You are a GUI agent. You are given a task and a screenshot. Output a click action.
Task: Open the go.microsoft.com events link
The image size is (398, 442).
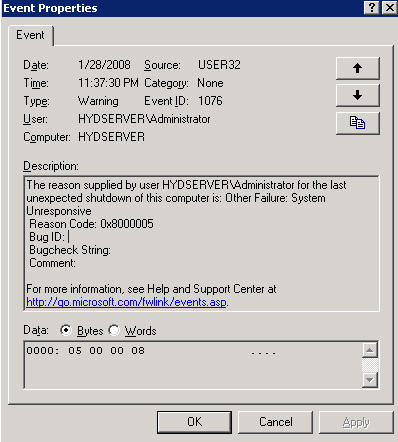click(x=126, y=302)
